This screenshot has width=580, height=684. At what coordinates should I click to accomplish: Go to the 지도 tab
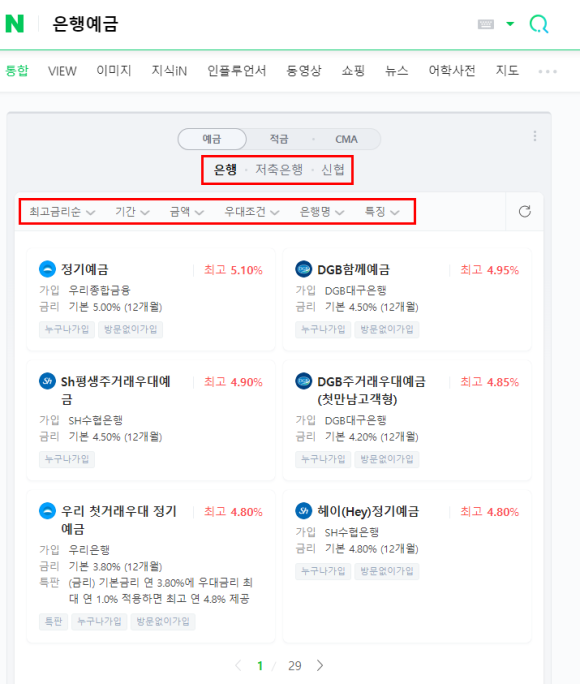(x=507, y=71)
